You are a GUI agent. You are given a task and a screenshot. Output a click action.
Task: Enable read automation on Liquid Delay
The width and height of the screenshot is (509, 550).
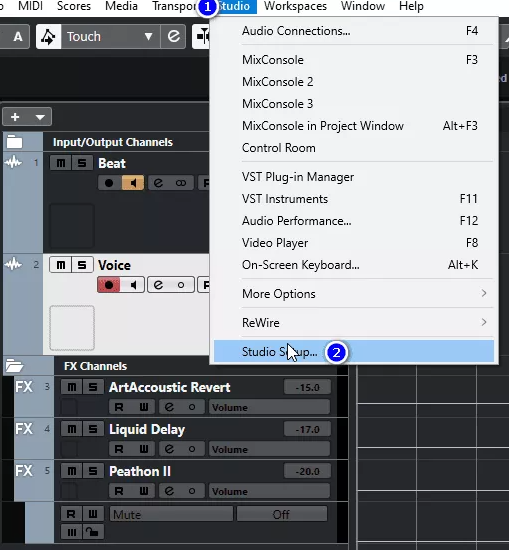tap(119, 449)
